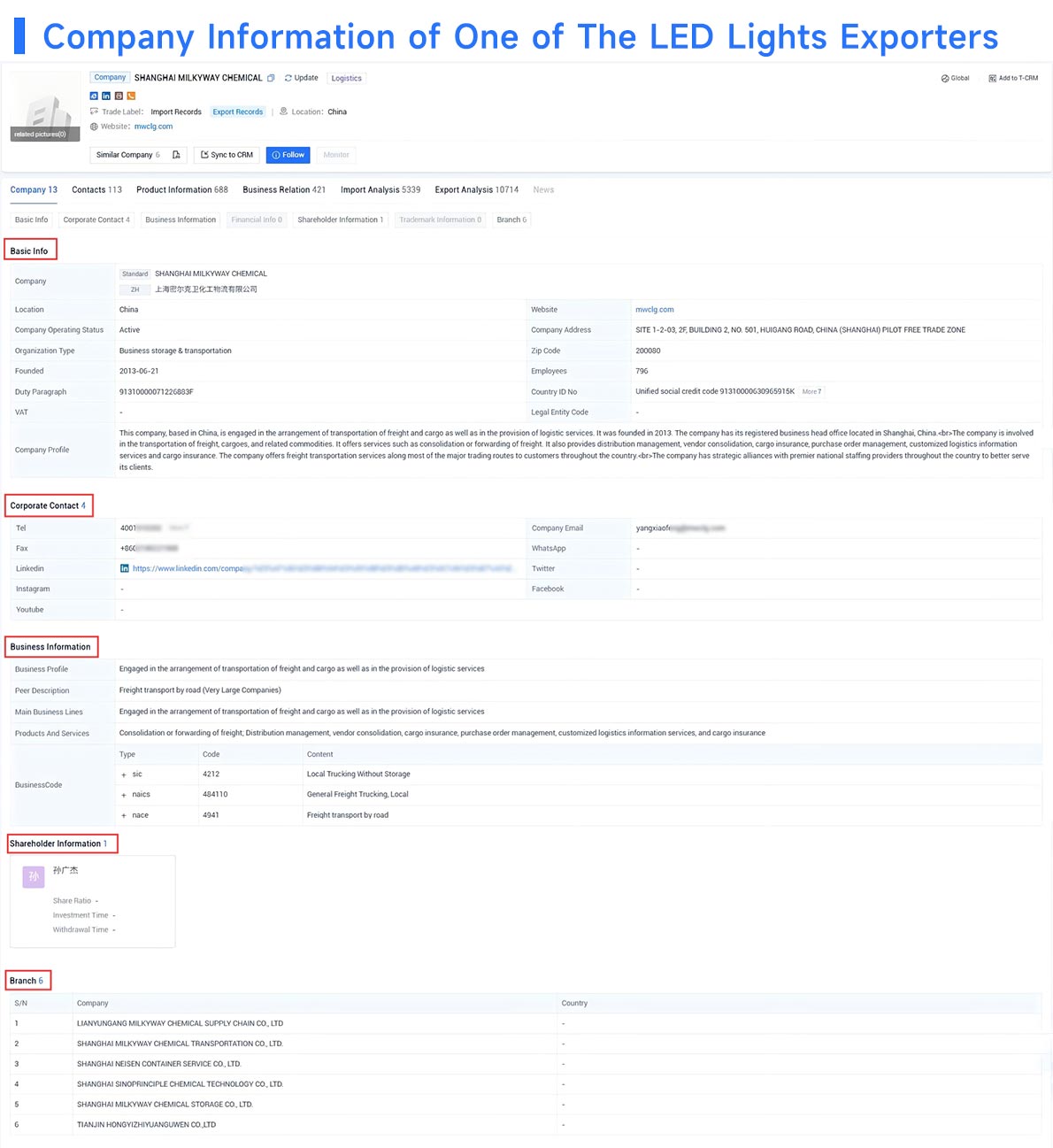This screenshot has height=1148, width=1053.
Task: Copy company name with the copy icon
Action: (271, 78)
